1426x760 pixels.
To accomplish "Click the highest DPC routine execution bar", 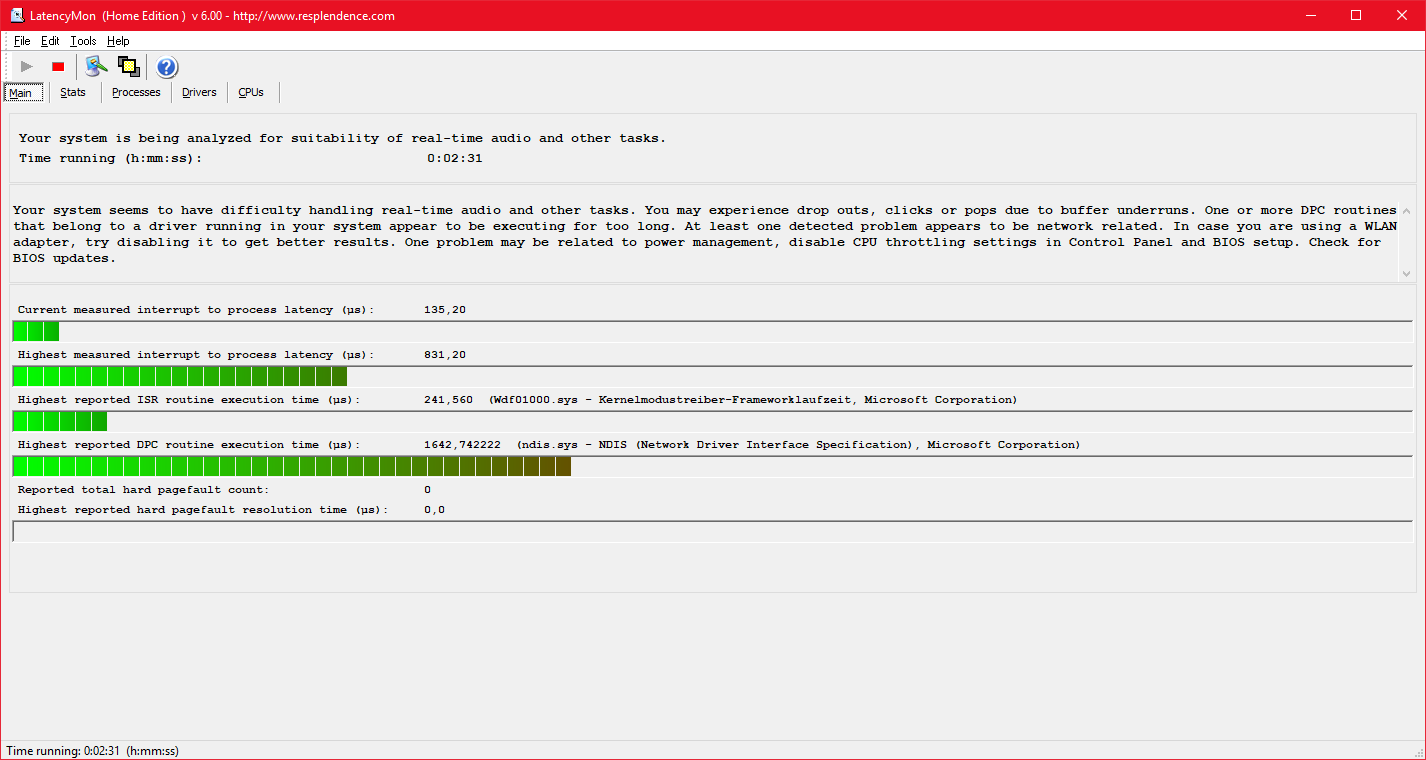I will tap(713, 466).
